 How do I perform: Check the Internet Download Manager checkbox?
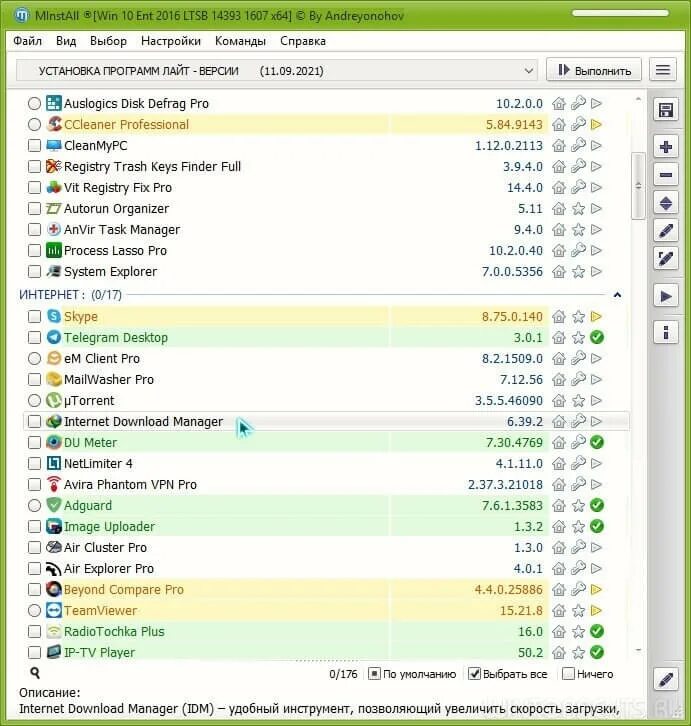tap(34, 421)
